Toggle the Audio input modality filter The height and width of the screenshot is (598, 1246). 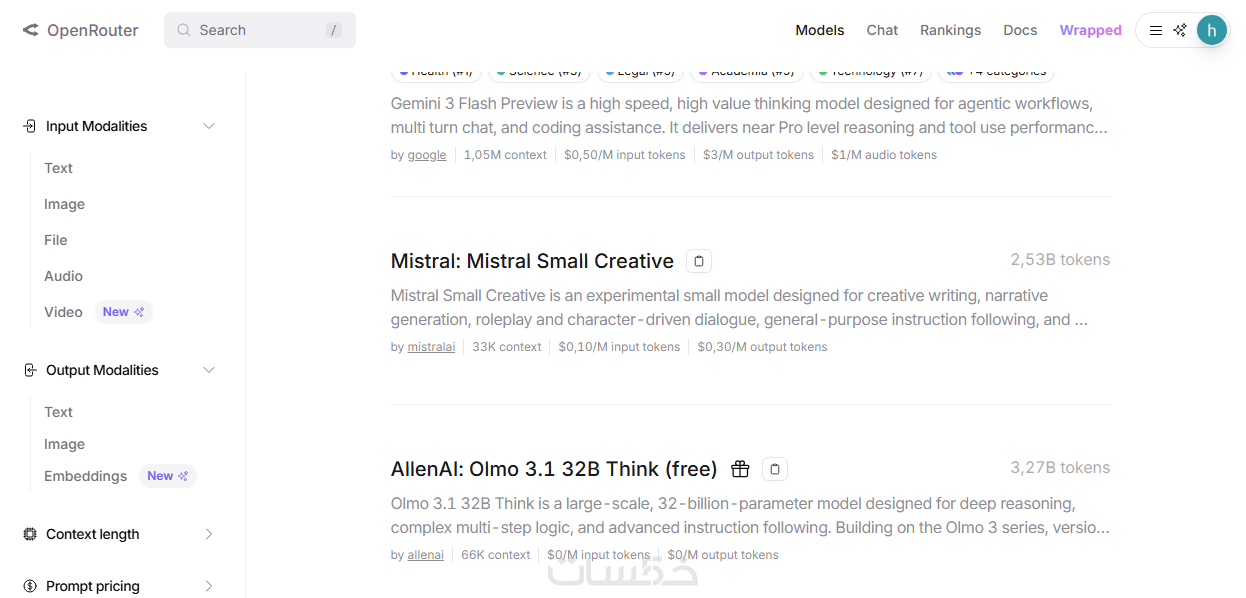[63, 276]
